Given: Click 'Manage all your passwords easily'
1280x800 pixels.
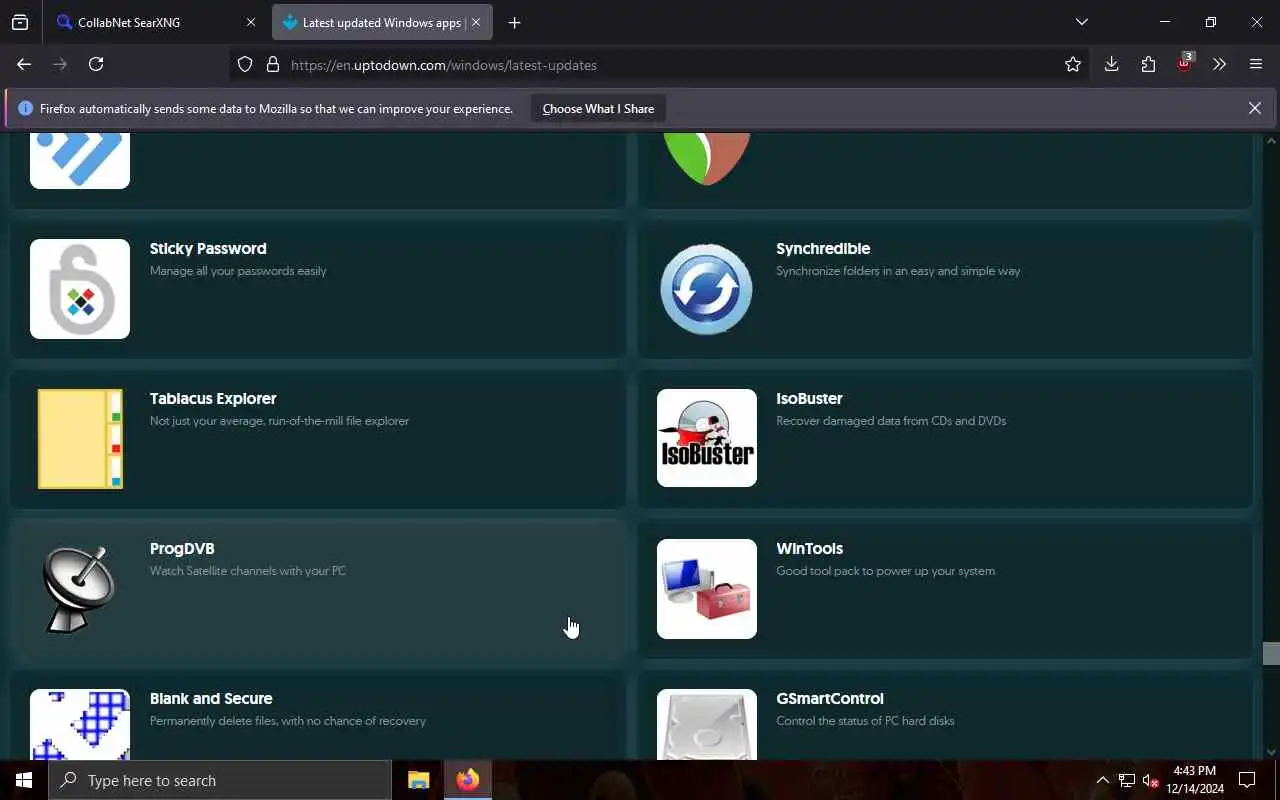Looking at the screenshot, I should click(238, 271).
